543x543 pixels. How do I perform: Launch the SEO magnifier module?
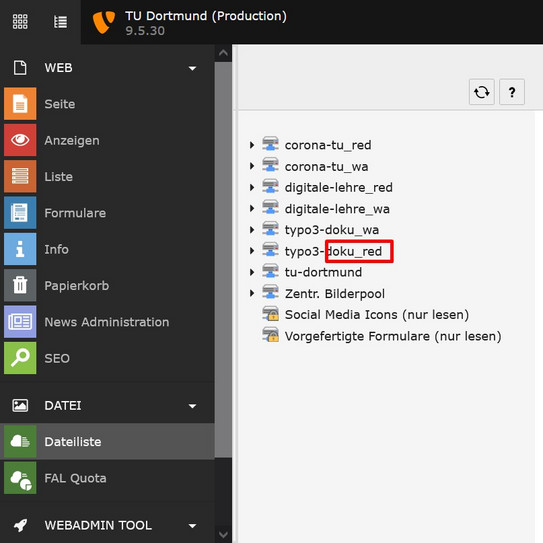[x=20, y=358]
